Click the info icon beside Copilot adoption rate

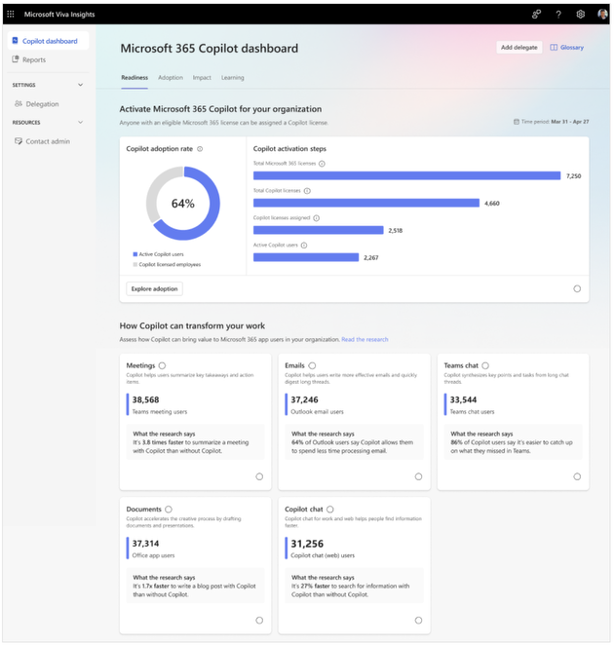click(x=200, y=149)
